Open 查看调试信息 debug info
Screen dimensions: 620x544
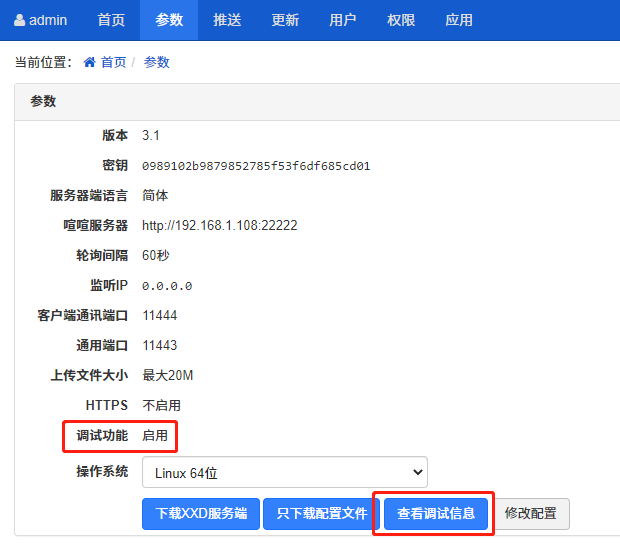[435, 514]
